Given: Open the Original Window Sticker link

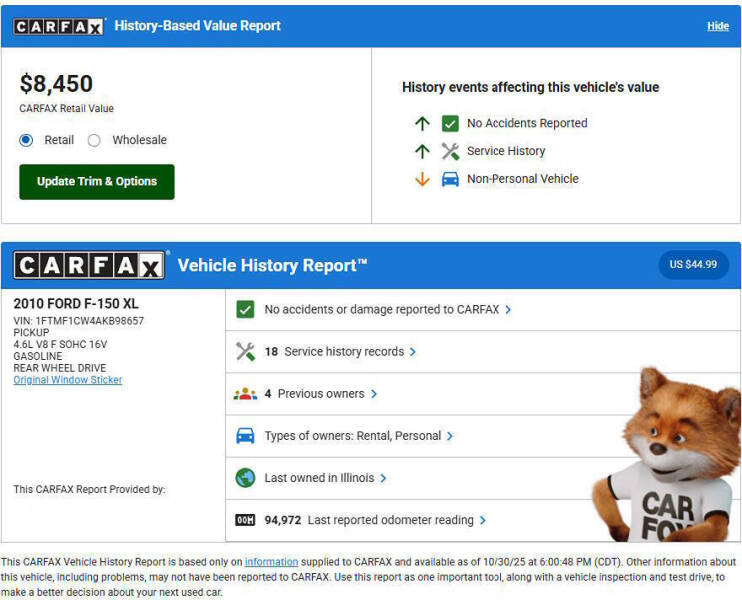Looking at the screenshot, I should (x=68, y=380).
